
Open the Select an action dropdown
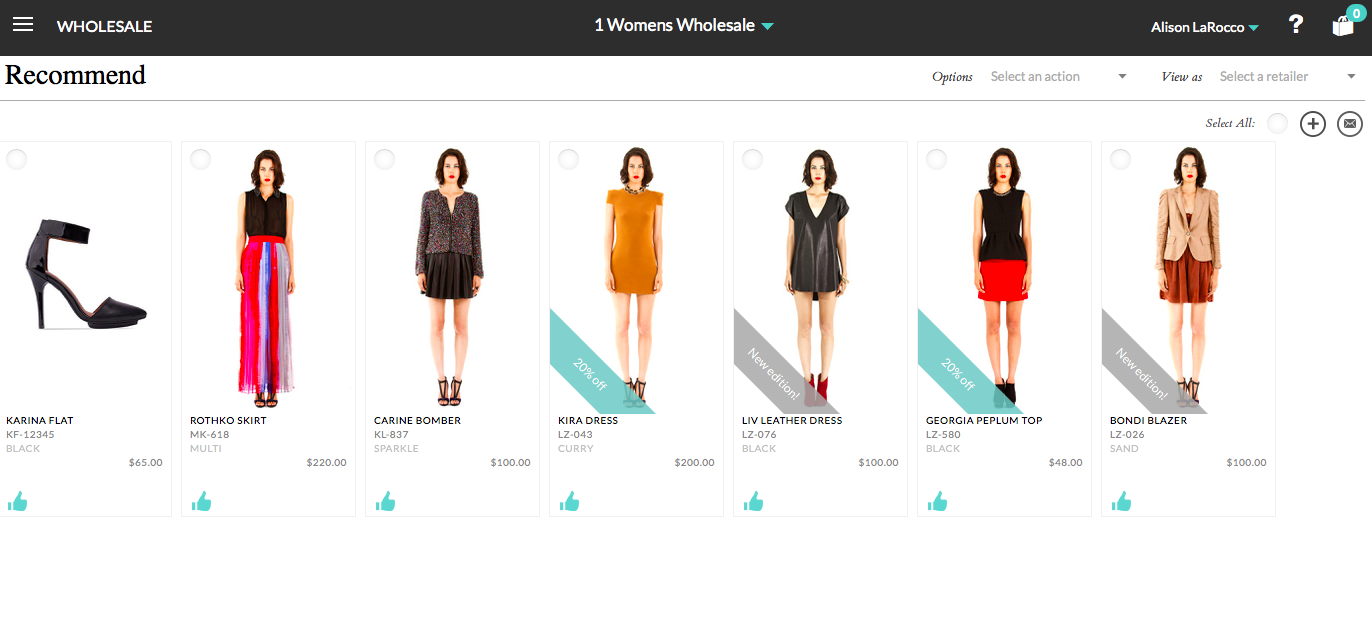[1059, 76]
